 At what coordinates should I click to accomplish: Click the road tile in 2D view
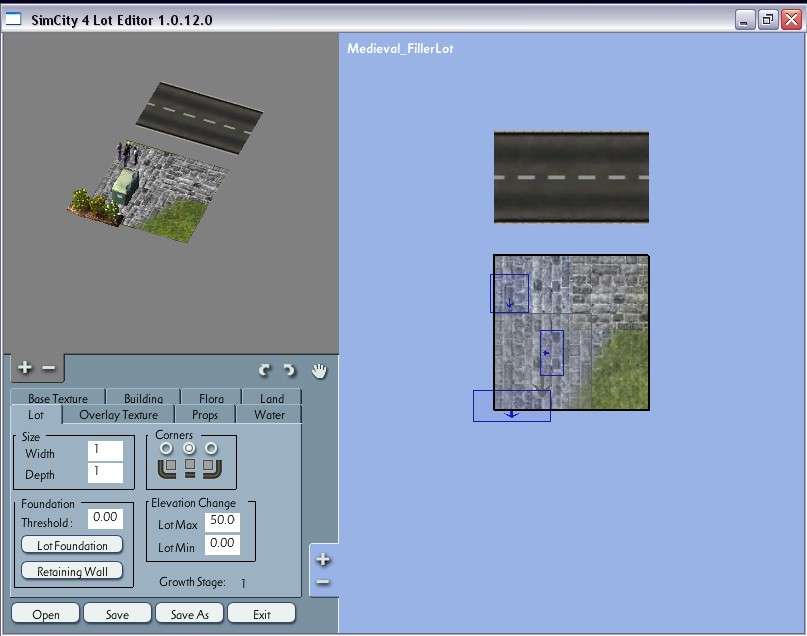571,177
